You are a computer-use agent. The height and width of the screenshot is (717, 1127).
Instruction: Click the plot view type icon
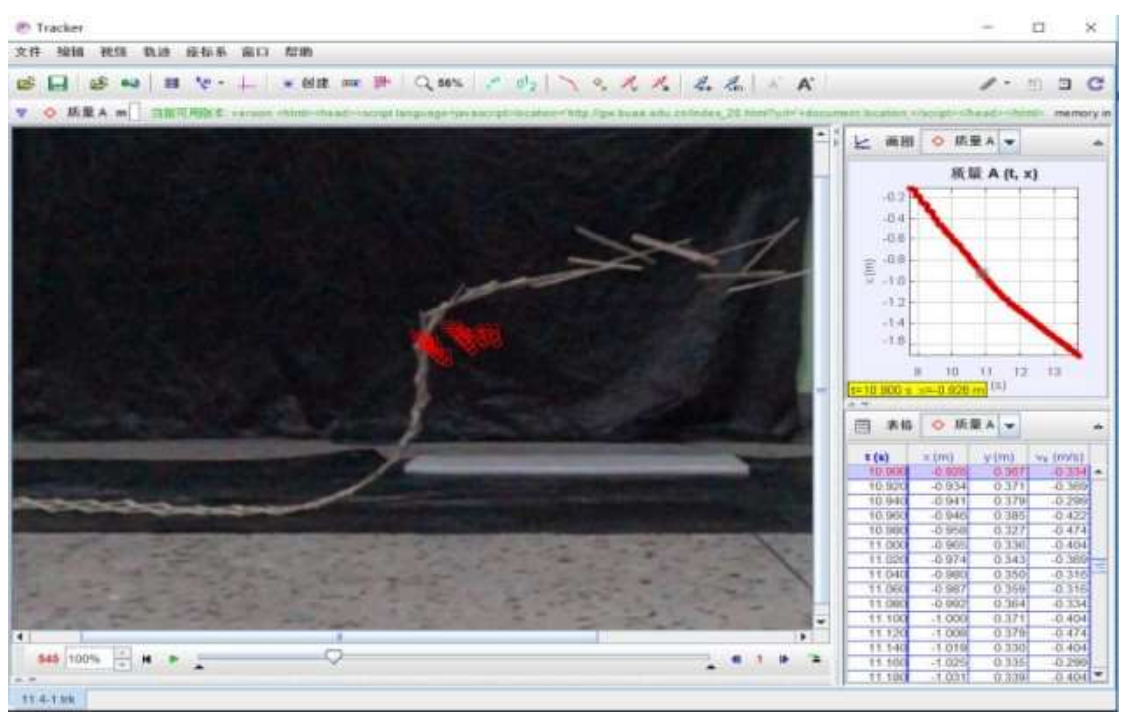coord(862,142)
